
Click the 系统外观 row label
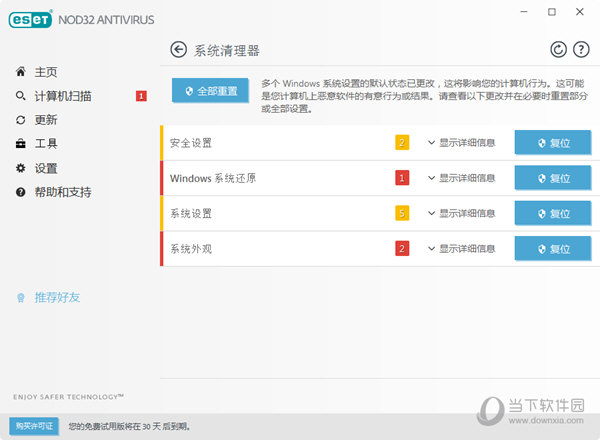191,249
